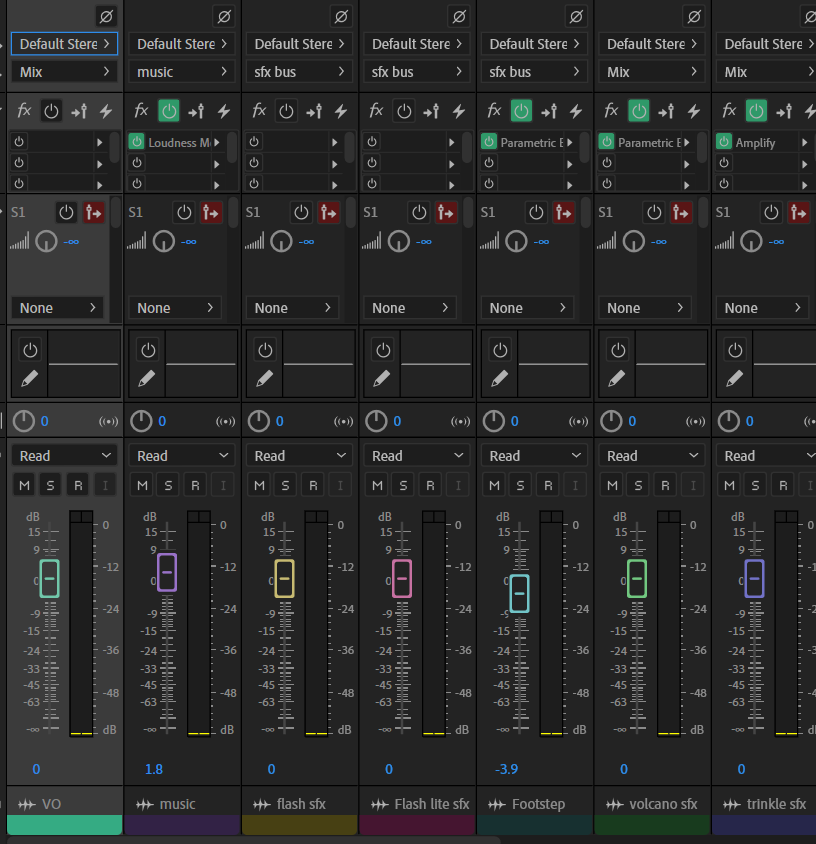Click the Default Stereo input on VO track

click(65, 44)
